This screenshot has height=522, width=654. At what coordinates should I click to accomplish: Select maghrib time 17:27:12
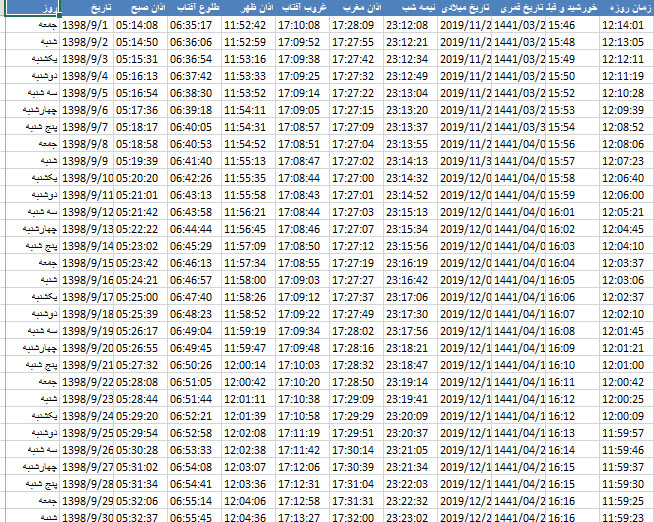(356, 246)
